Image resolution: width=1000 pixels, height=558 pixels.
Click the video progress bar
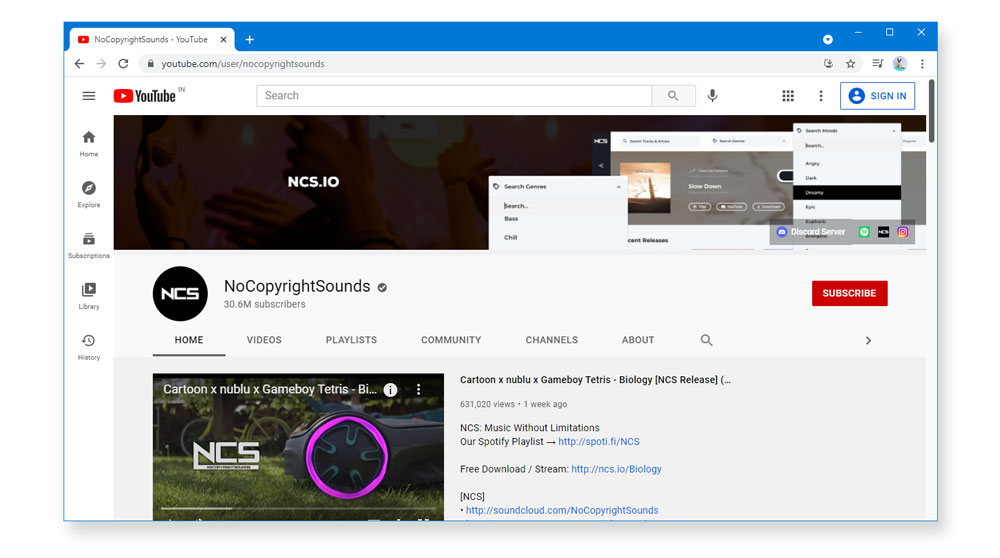[x=298, y=508]
